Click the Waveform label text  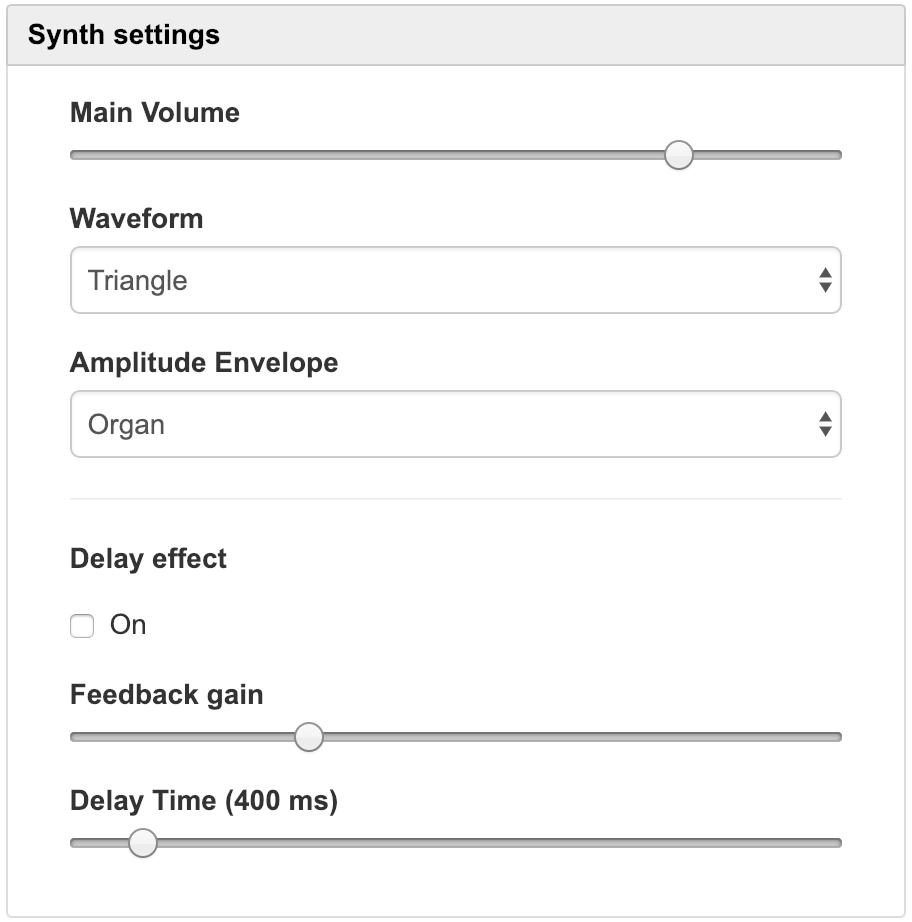coord(136,218)
